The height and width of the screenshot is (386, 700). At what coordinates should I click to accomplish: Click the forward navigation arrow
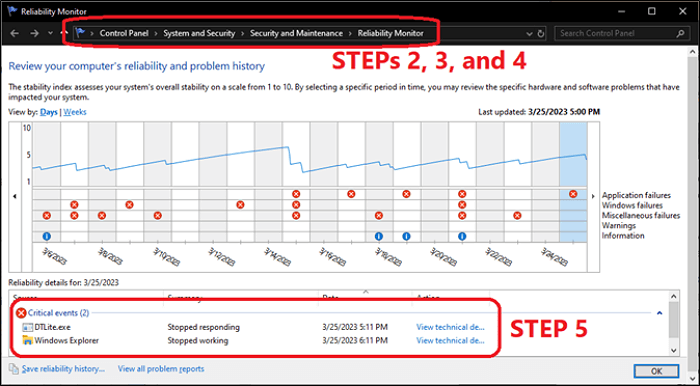[34, 33]
